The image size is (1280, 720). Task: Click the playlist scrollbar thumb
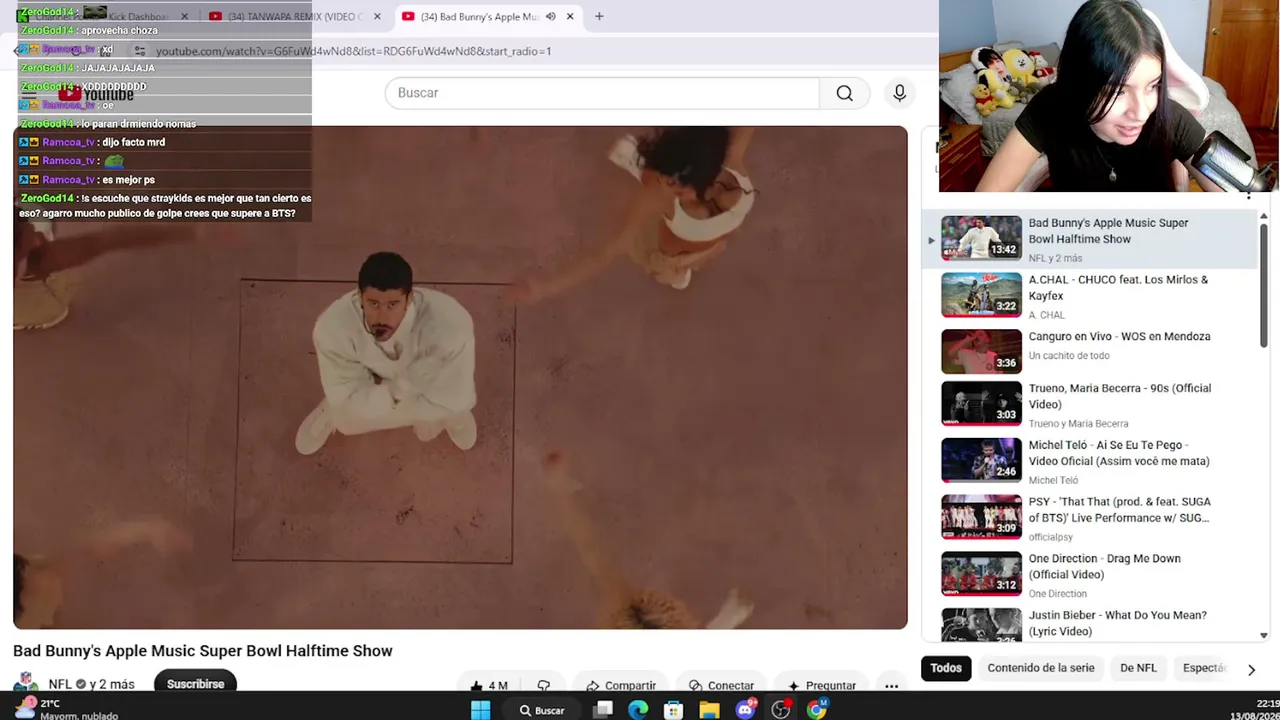coord(1263,285)
